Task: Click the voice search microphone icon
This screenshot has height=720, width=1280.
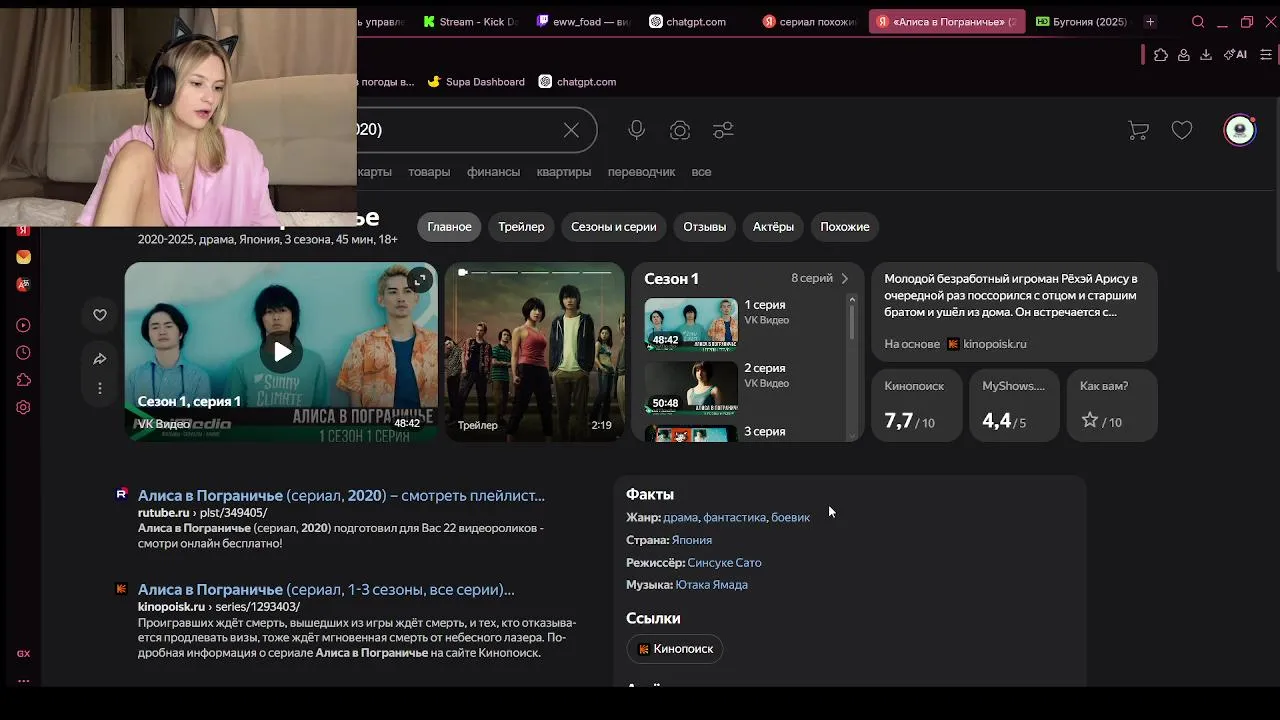Action: pyautogui.click(x=636, y=130)
